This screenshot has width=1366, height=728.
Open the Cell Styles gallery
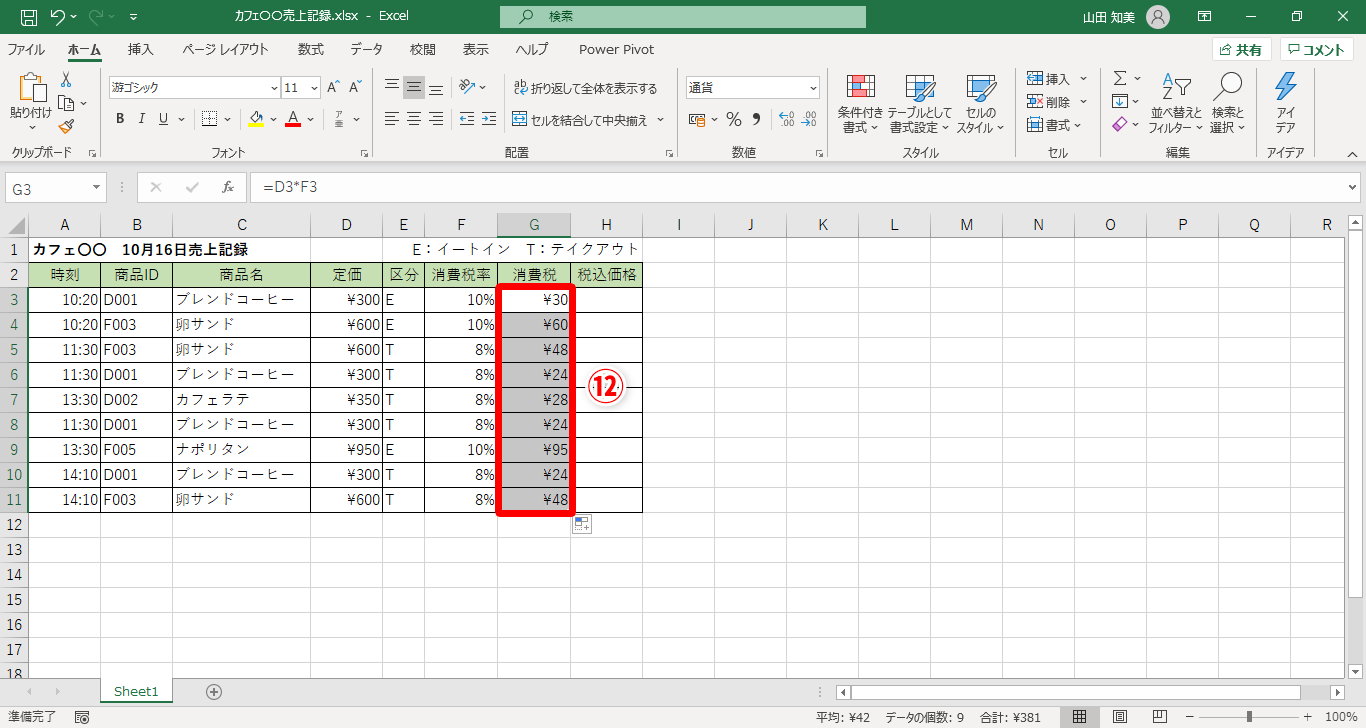tap(980, 104)
